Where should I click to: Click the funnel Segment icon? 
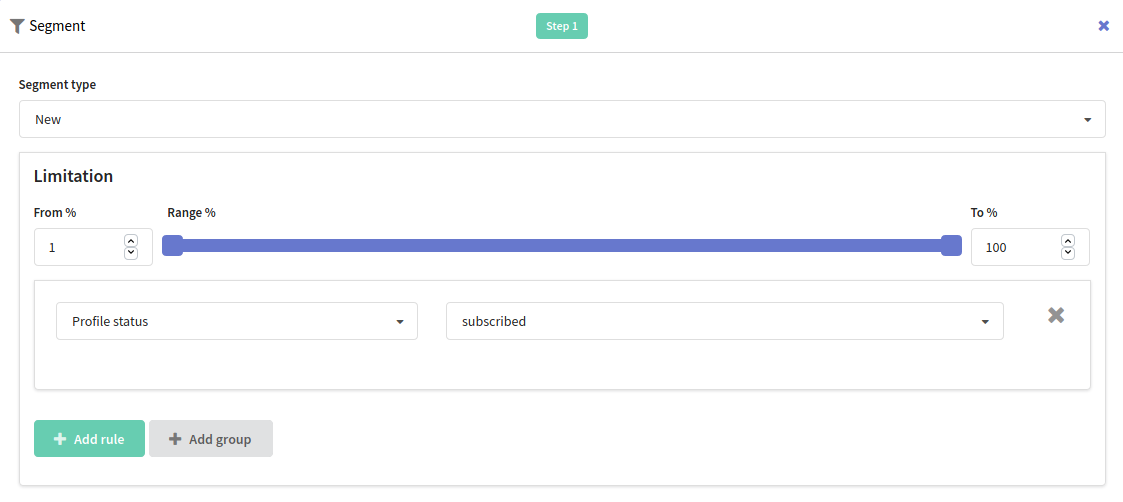click(x=17, y=26)
